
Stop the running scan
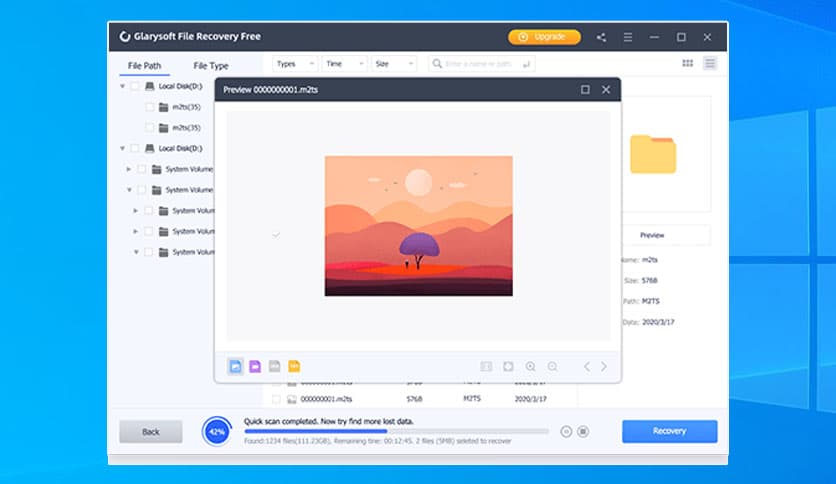(583, 432)
